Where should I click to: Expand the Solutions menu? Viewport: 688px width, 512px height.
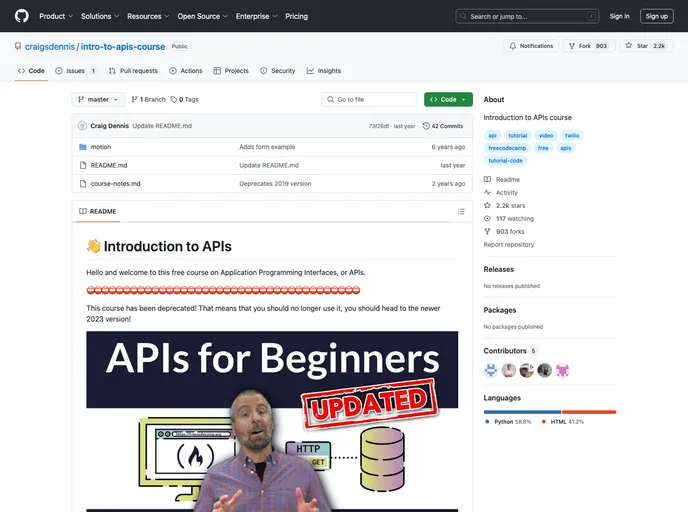point(100,16)
